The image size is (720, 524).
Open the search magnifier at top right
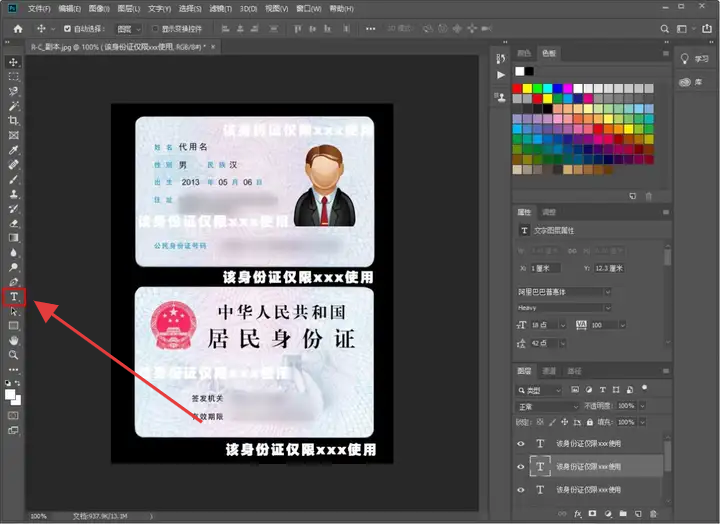tap(664, 29)
